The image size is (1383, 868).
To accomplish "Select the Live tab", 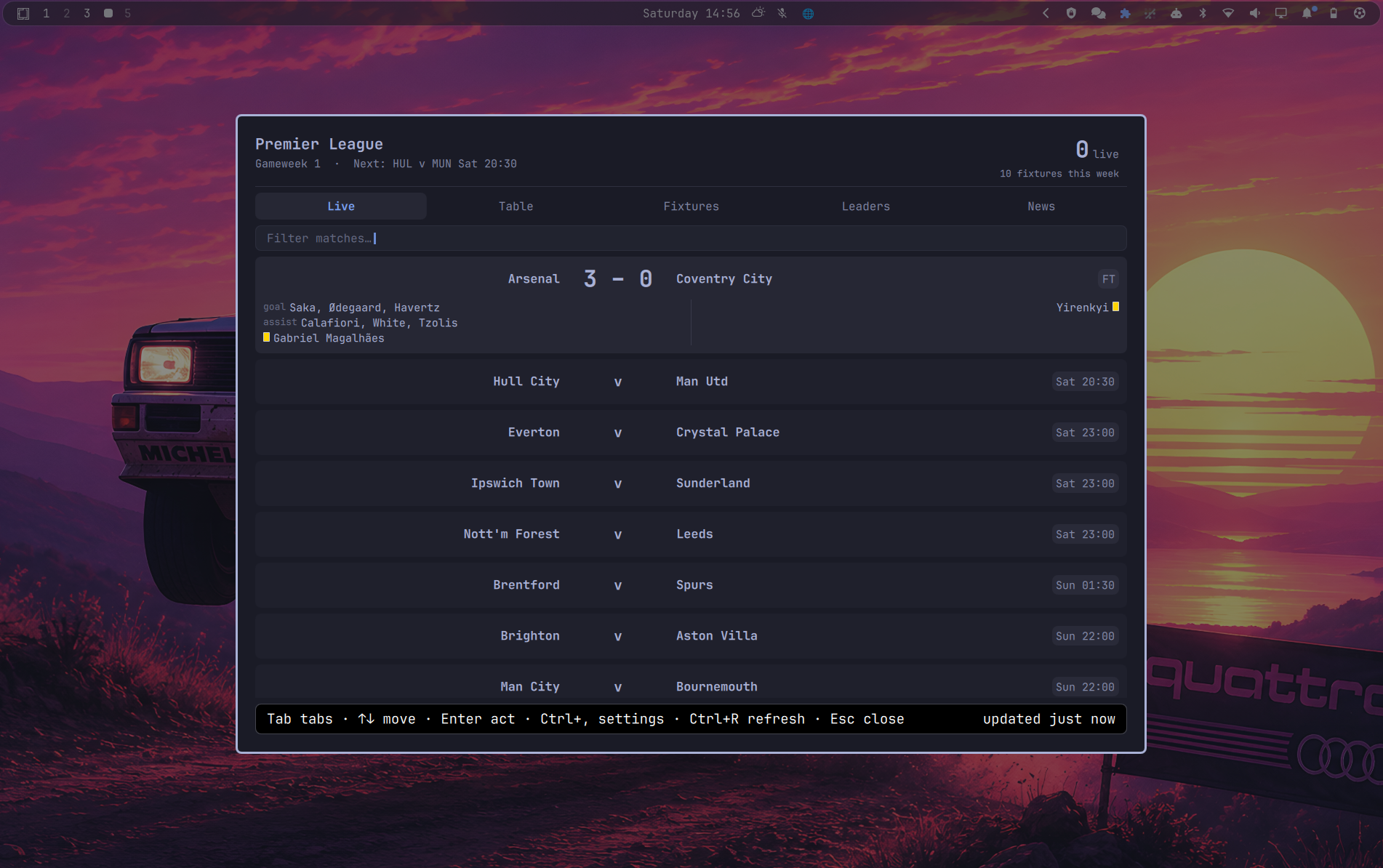I will [x=341, y=206].
